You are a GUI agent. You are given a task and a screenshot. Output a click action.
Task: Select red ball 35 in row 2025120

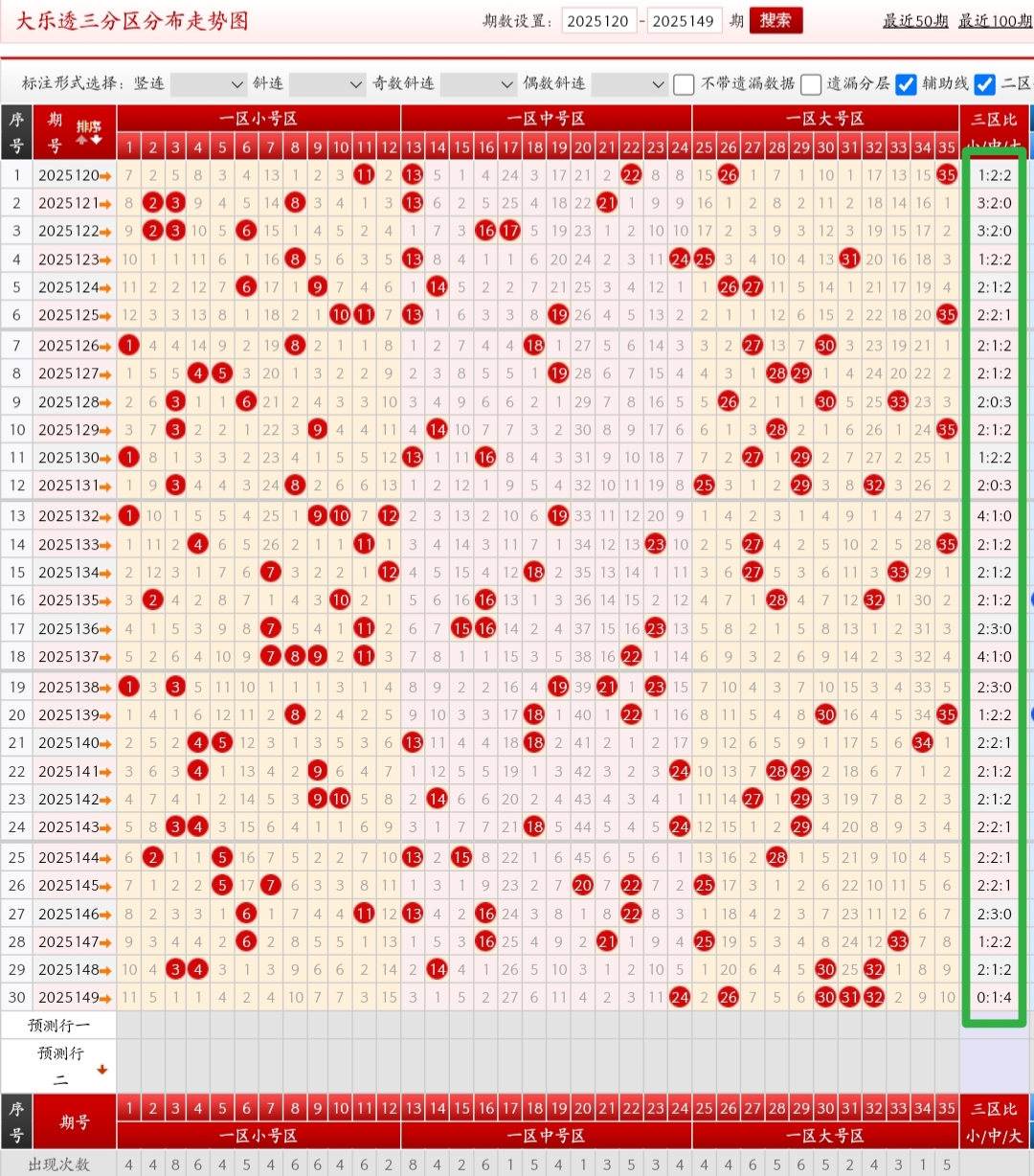(x=947, y=175)
